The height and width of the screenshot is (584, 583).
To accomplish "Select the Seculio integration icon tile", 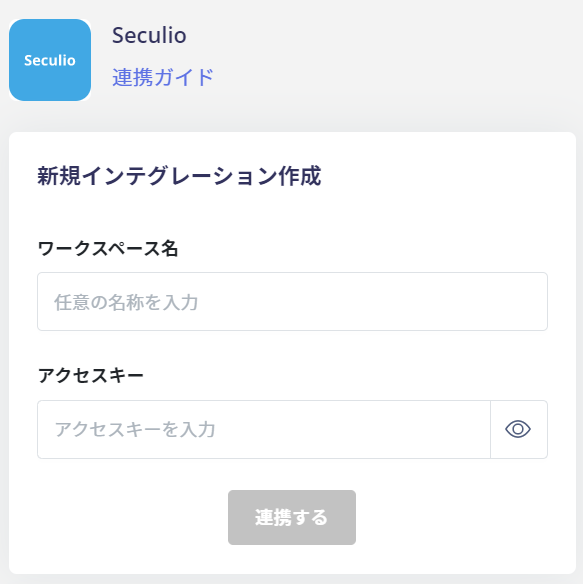I will pyautogui.click(x=50, y=60).
